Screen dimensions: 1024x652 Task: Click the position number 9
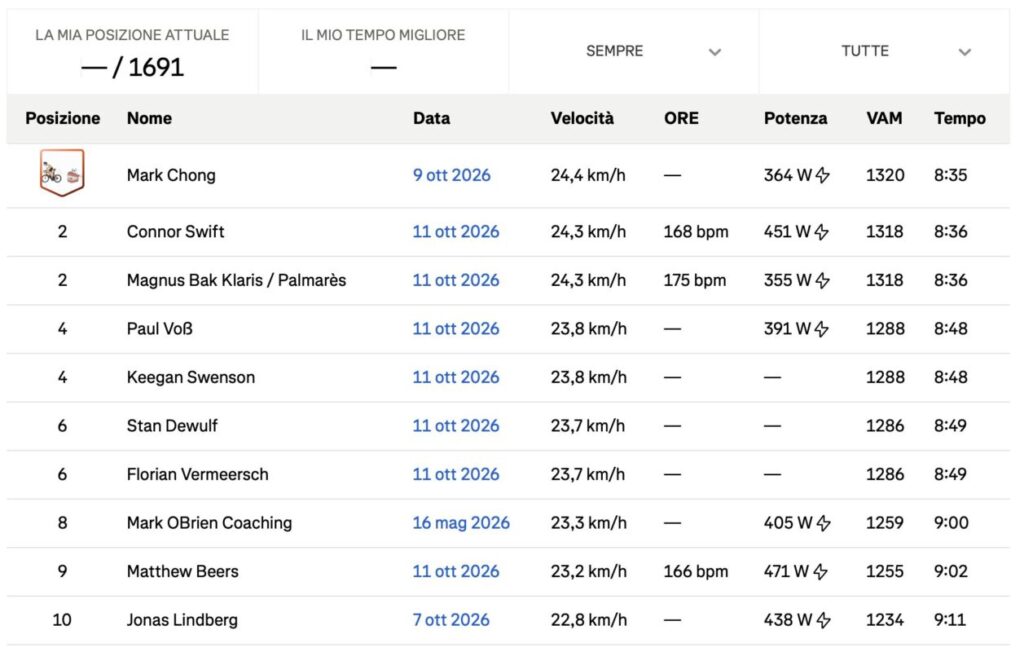click(x=62, y=572)
